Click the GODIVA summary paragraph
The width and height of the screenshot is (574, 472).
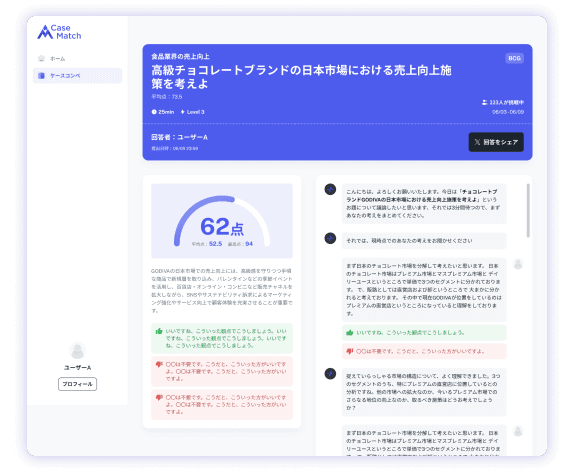pos(222,291)
